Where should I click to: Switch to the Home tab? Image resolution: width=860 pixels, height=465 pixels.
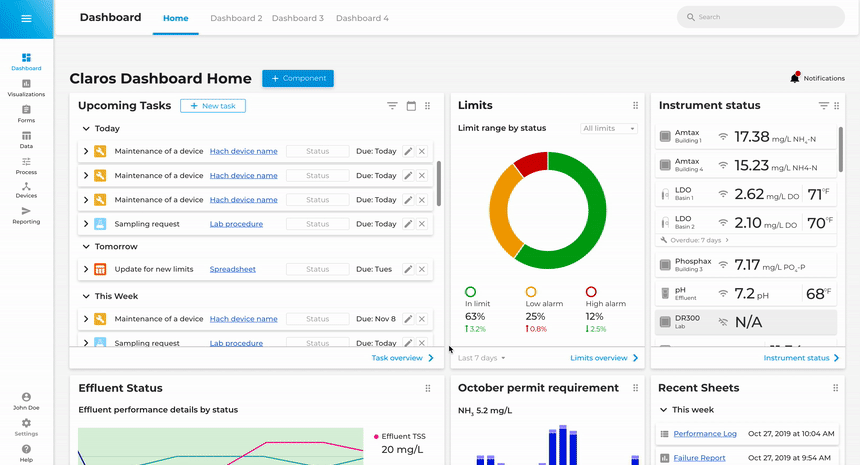[176, 18]
